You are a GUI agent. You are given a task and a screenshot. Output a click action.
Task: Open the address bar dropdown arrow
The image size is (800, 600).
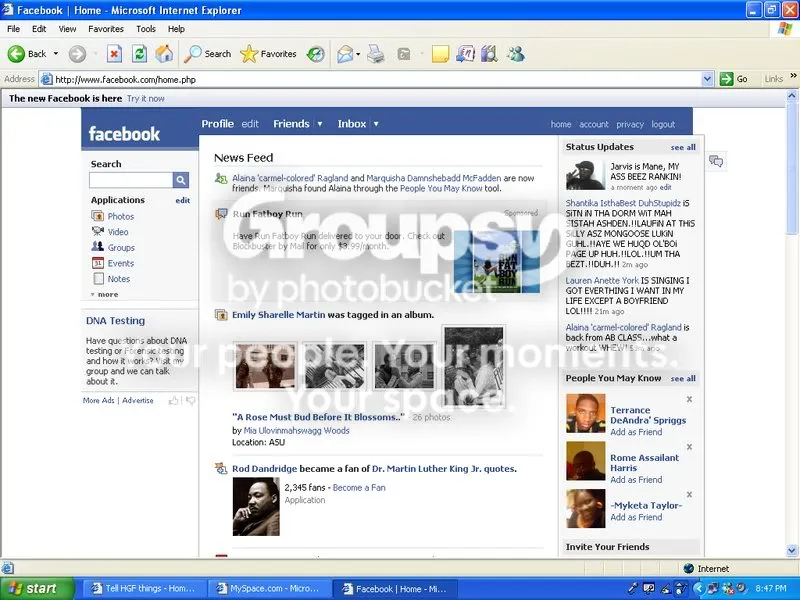point(707,79)
